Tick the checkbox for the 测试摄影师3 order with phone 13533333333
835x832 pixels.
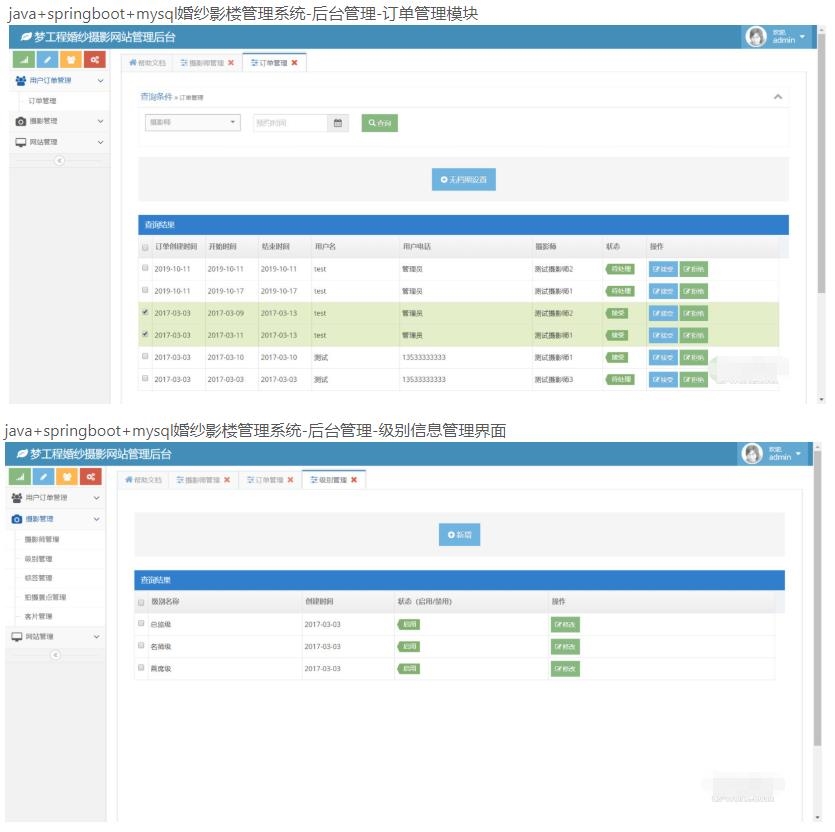[145, 379]
